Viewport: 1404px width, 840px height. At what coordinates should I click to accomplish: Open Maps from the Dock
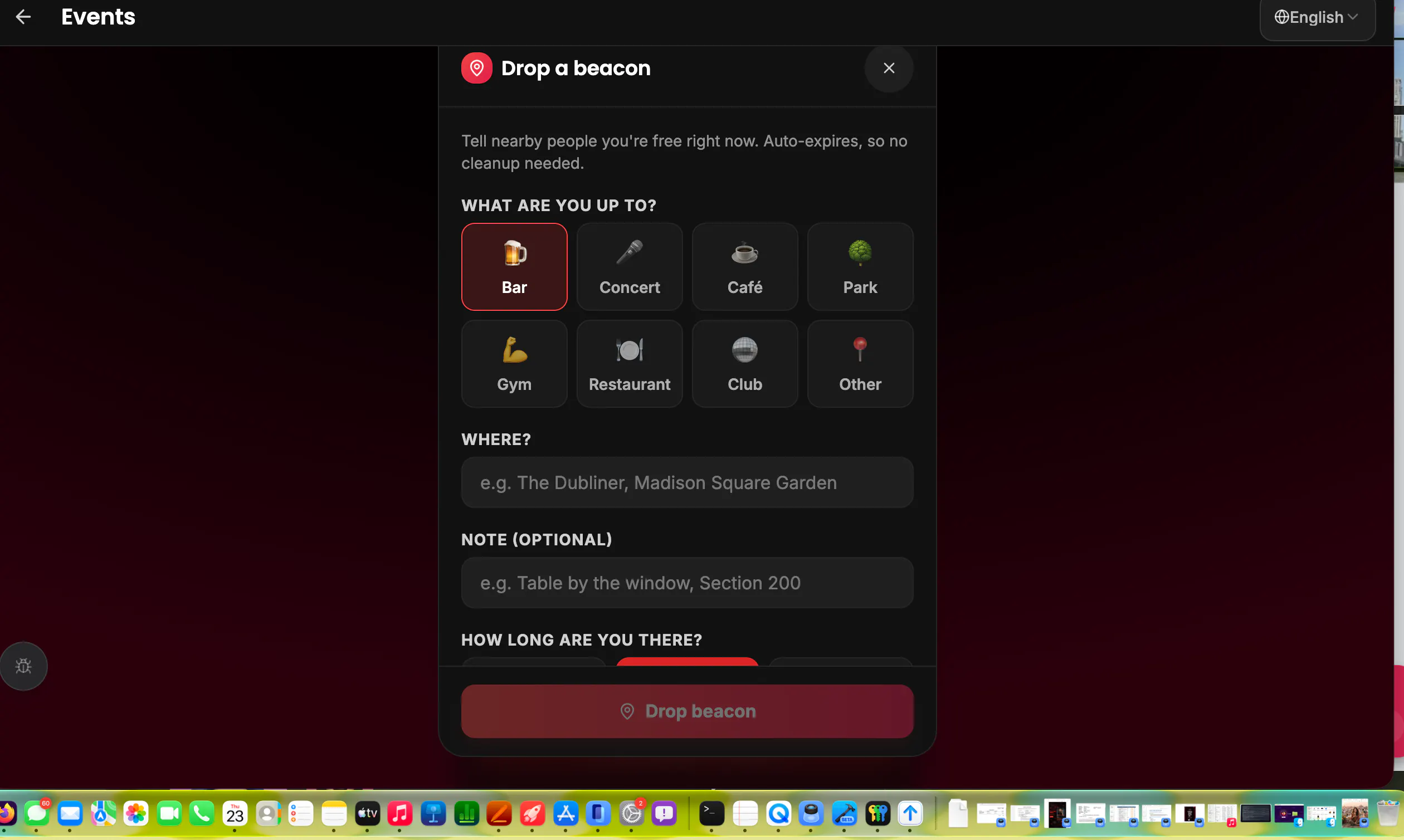[x=103, y=814]
